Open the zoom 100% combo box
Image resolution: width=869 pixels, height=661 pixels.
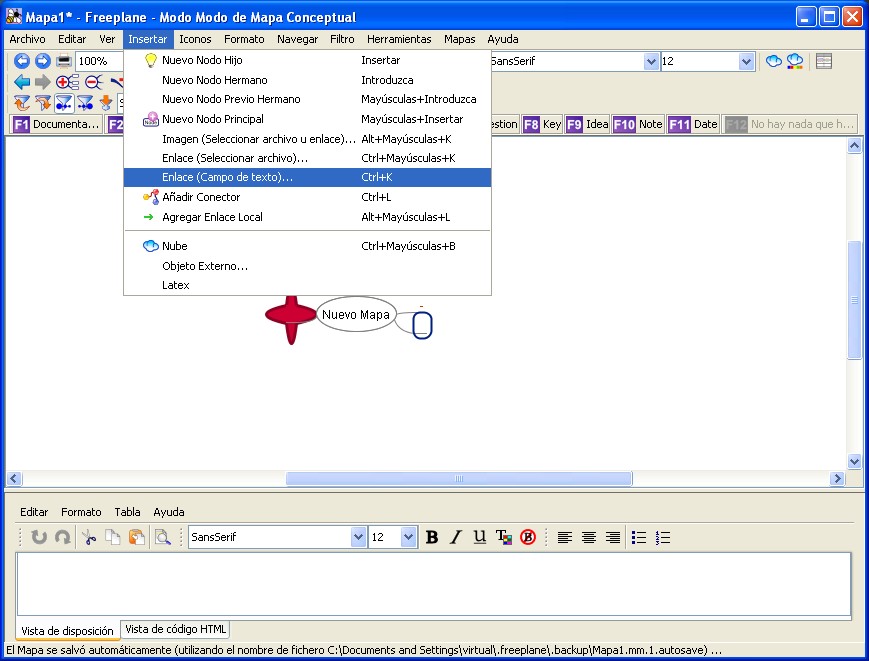99,61
